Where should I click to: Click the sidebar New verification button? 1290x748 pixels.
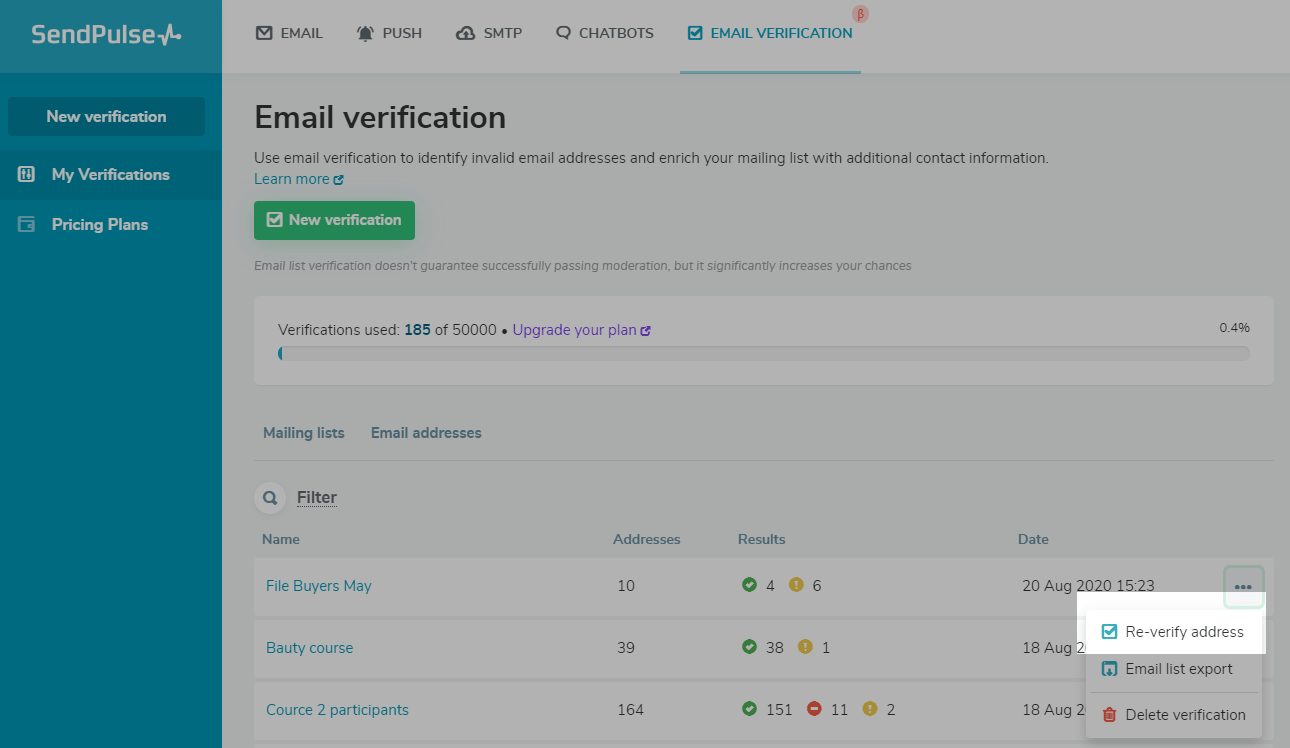106,116
